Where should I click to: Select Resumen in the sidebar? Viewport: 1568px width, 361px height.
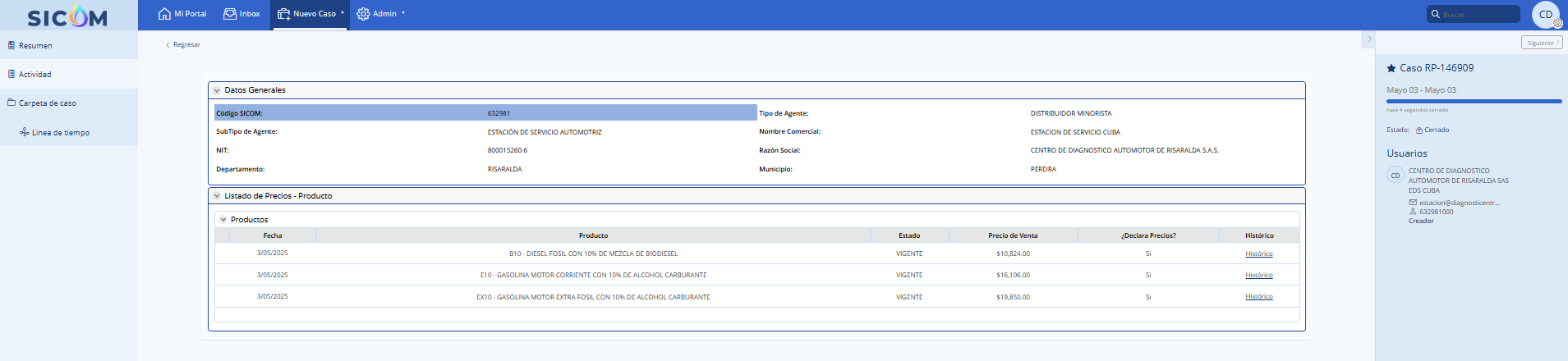click(35, 46)
